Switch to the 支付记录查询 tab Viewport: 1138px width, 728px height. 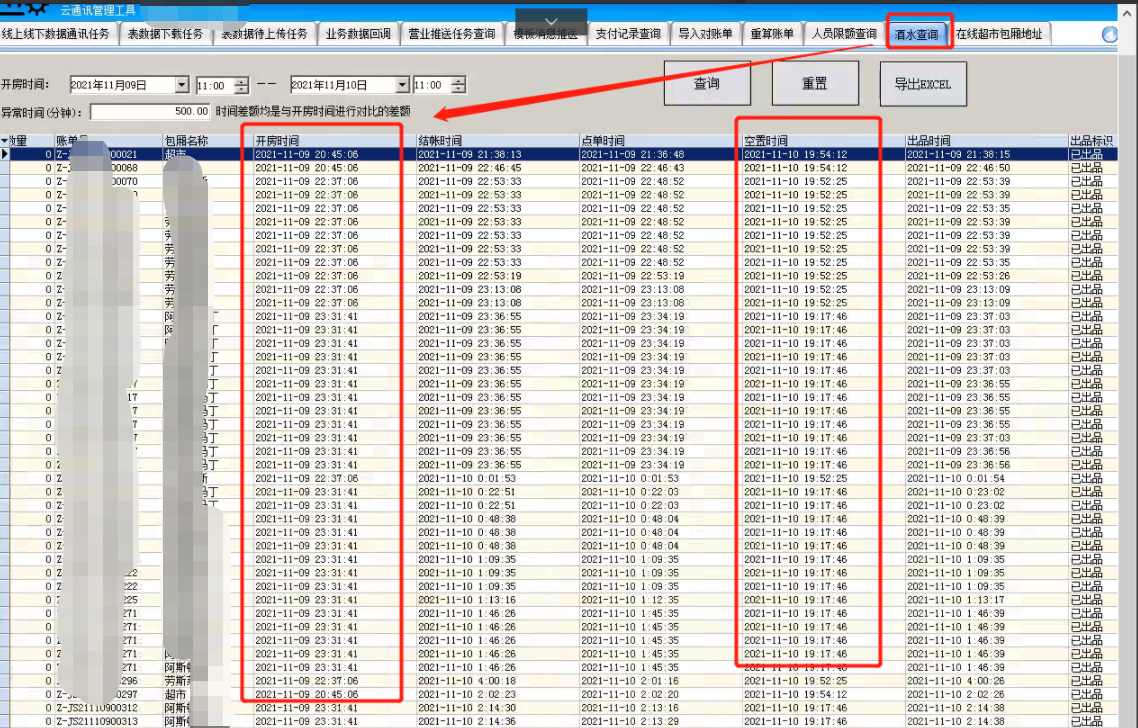[628, 34]
